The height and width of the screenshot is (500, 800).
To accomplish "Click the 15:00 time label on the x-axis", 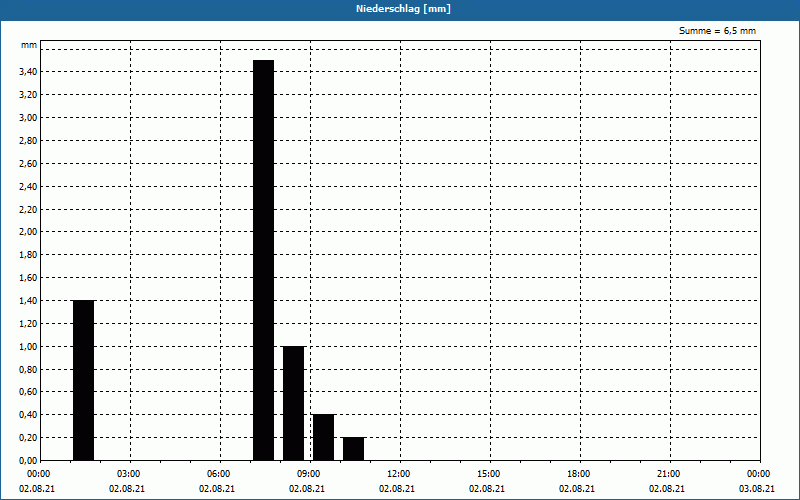I will coord(489,474).
